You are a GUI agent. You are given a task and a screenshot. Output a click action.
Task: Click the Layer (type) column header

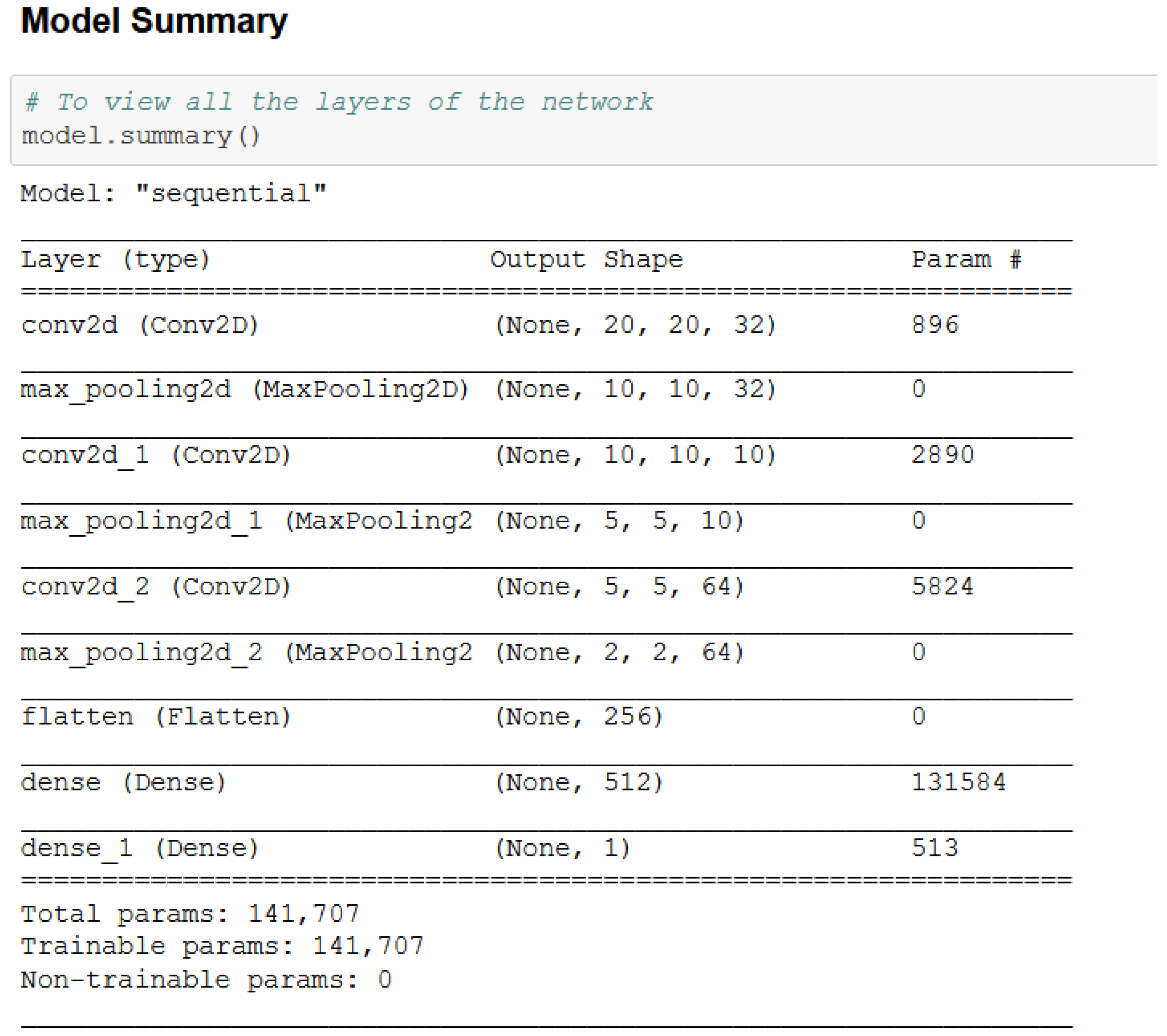[x=116, y=260]
